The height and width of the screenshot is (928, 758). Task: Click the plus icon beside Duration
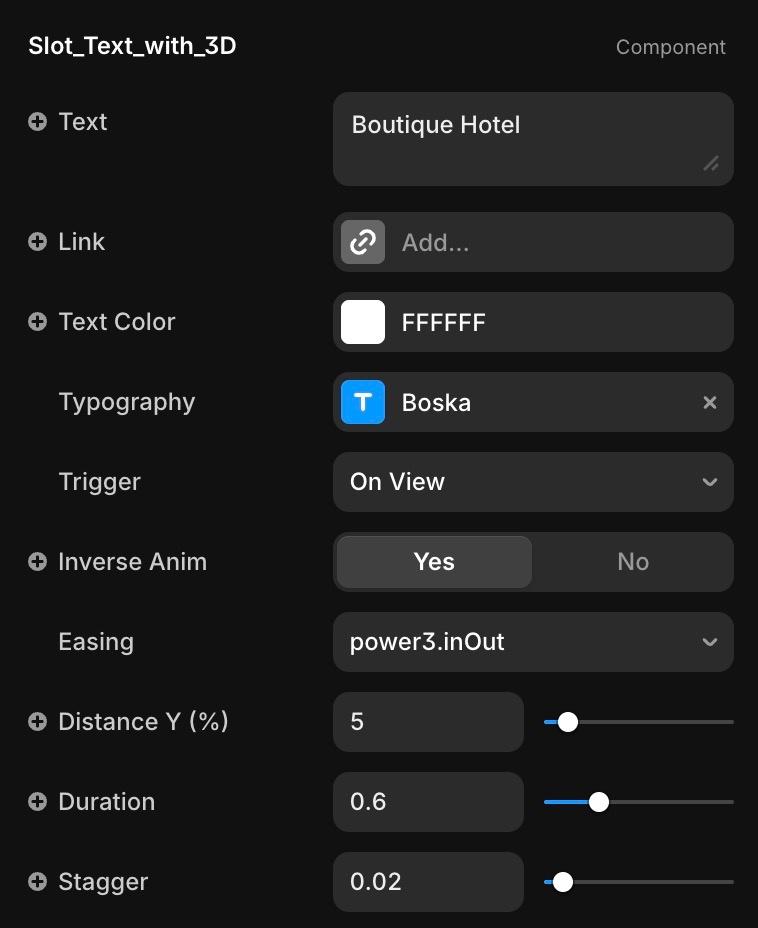(38, 802)
